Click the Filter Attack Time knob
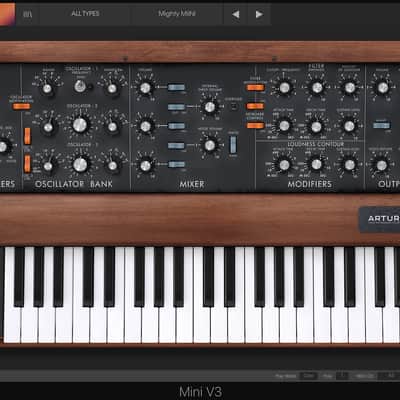The width and height of the screenshot is (400, 400). [284, 126]
